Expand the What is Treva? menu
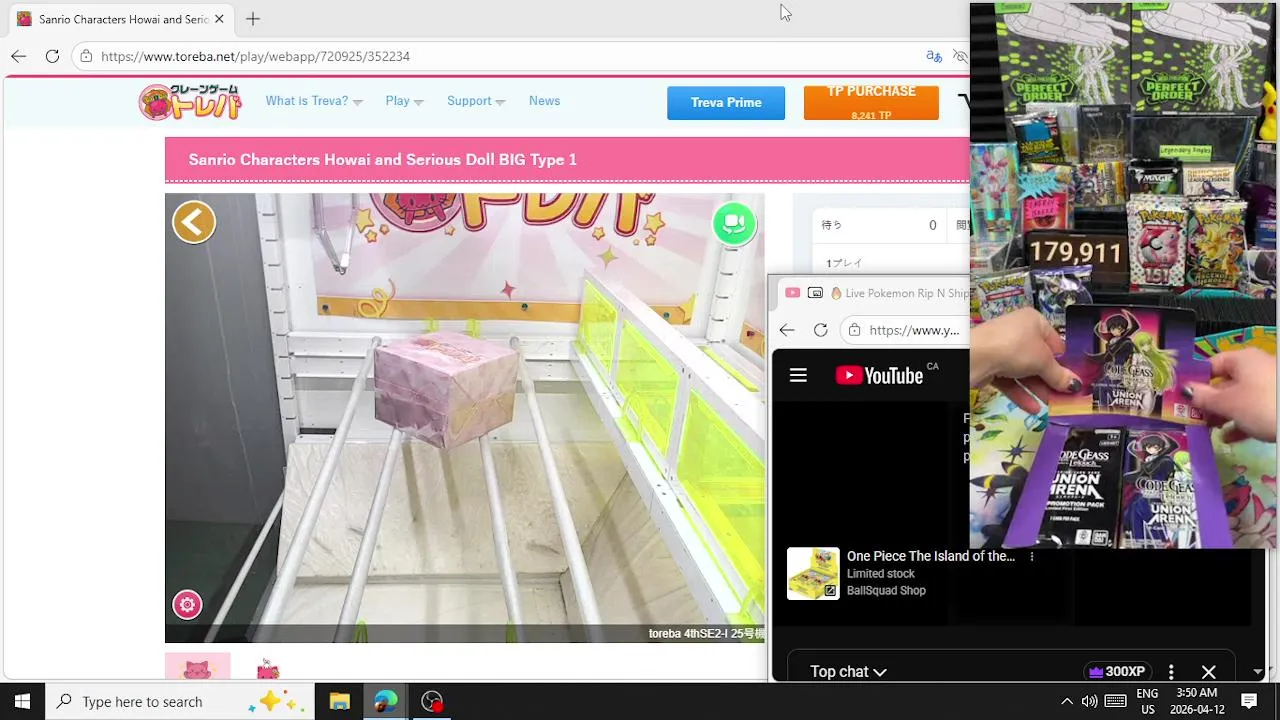This screenshot has width=1280, height=720. click(x=314, y=101)
